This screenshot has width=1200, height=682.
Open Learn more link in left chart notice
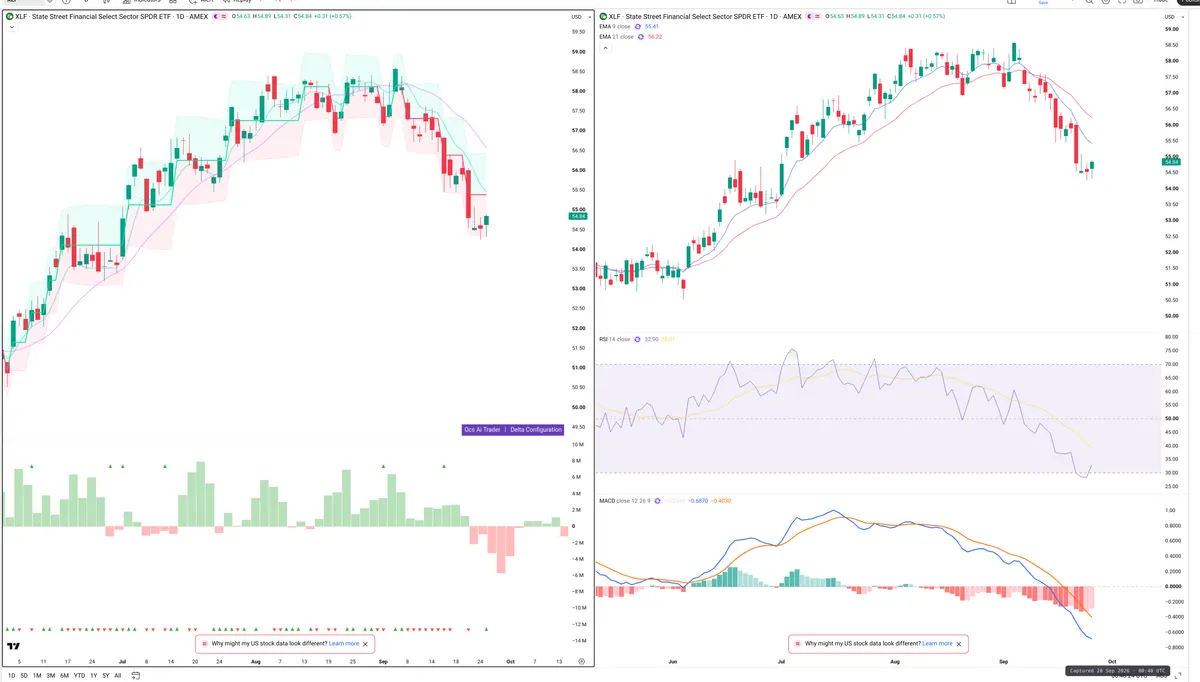[x=344, y=644]
